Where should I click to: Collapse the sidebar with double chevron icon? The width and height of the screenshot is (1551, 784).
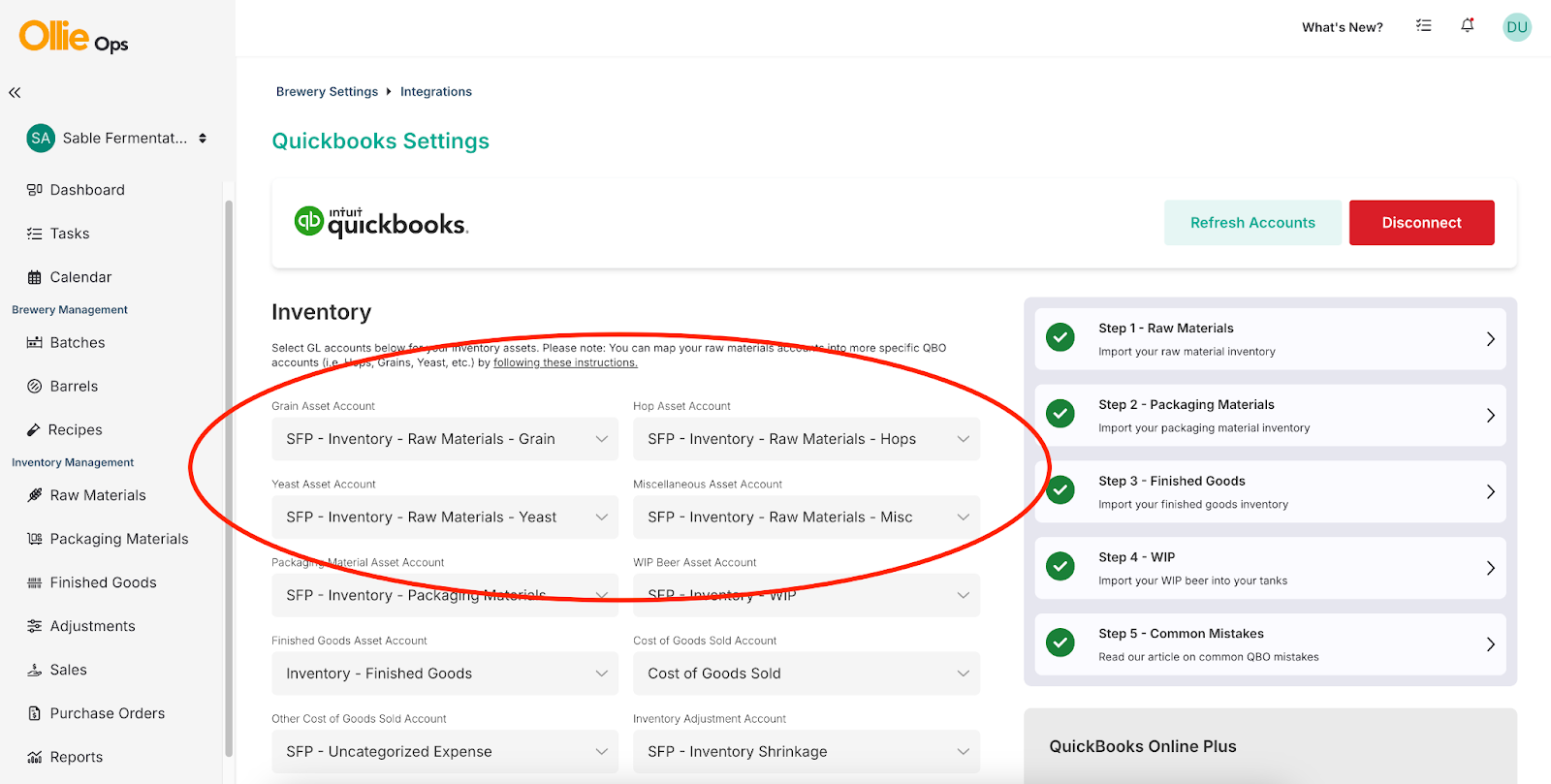(15, 93)
